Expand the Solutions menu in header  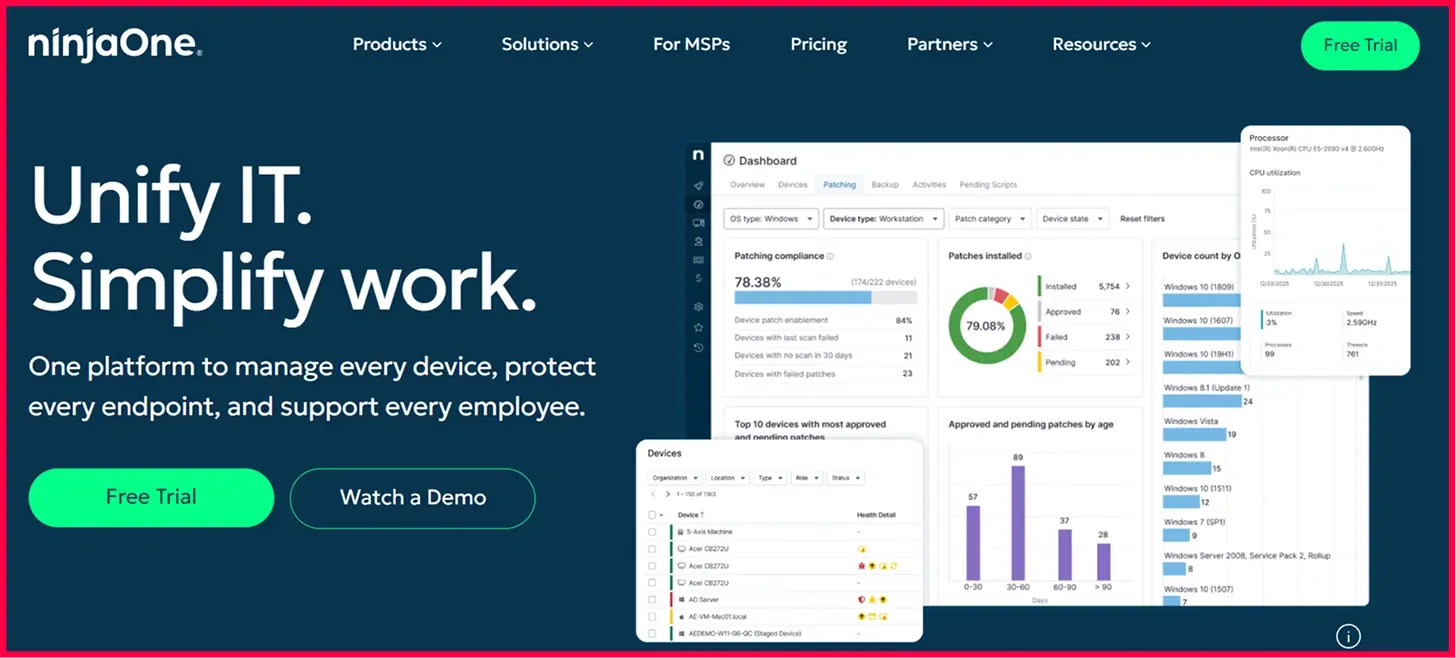click(547, 44)
